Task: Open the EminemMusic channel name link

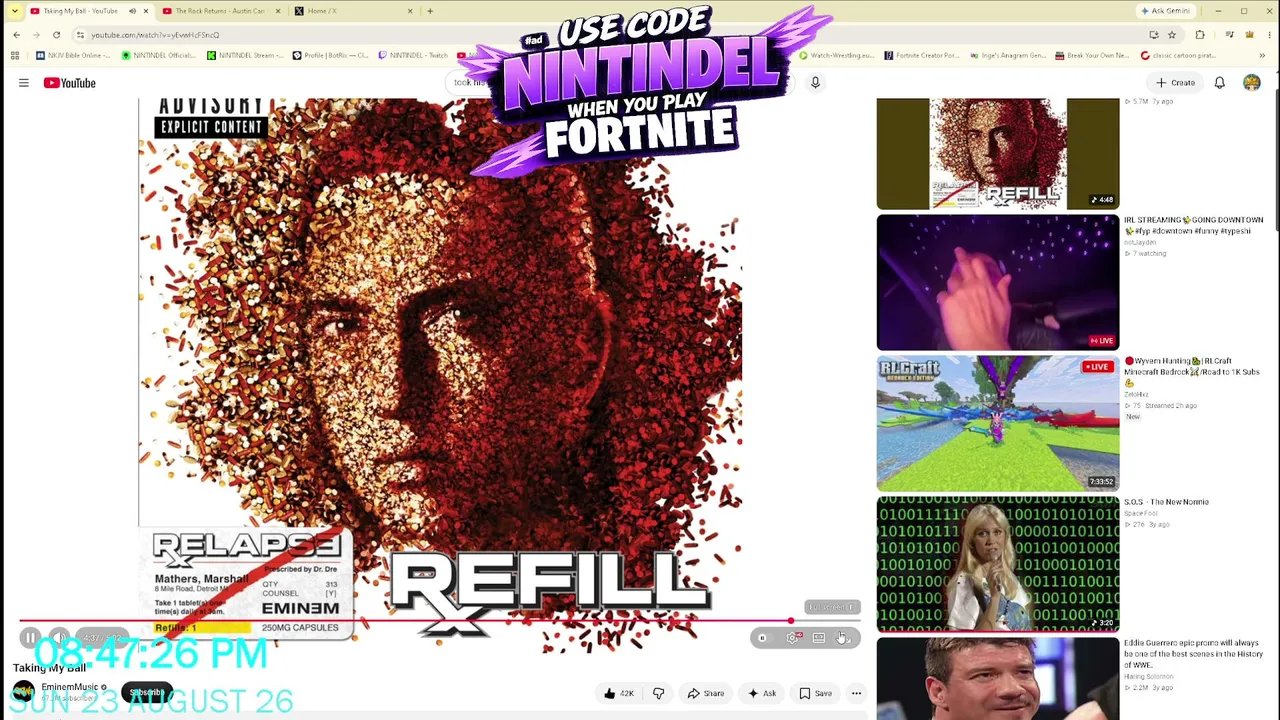Action: click(69, 687)
